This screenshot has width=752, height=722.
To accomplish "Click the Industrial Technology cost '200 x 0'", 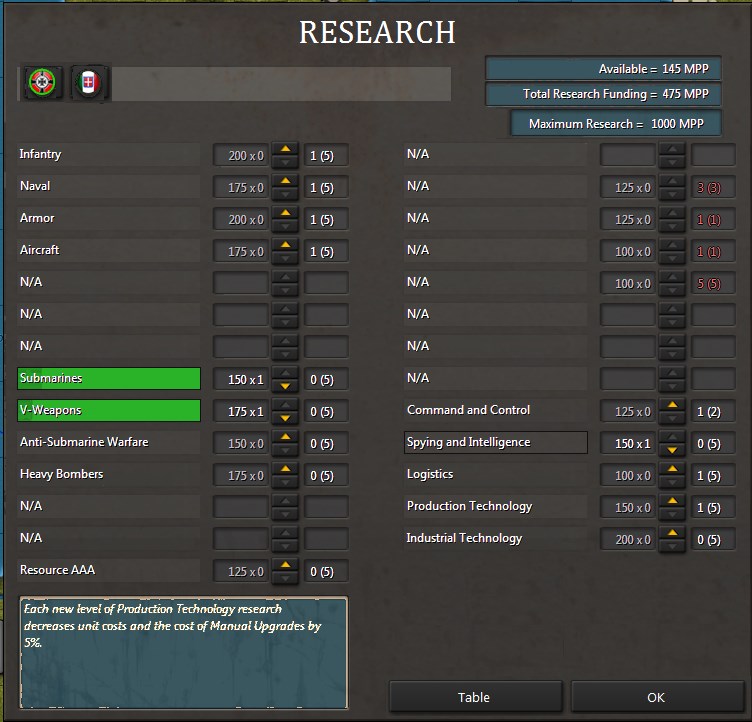I will click(x=628, y=539).
